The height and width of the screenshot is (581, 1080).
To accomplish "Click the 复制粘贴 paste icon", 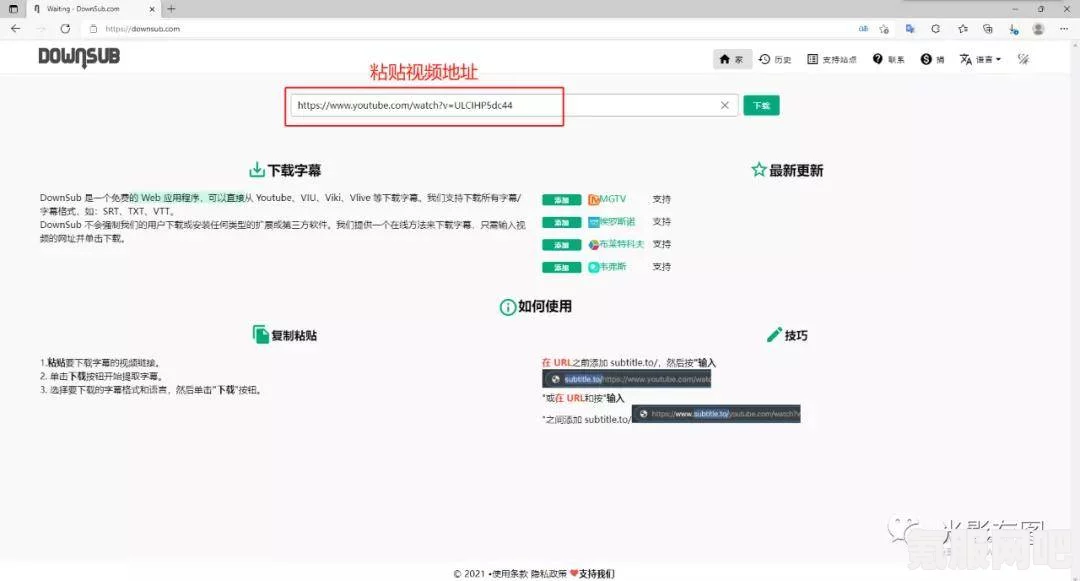I will pyautogui.click(x=260, y=335).
